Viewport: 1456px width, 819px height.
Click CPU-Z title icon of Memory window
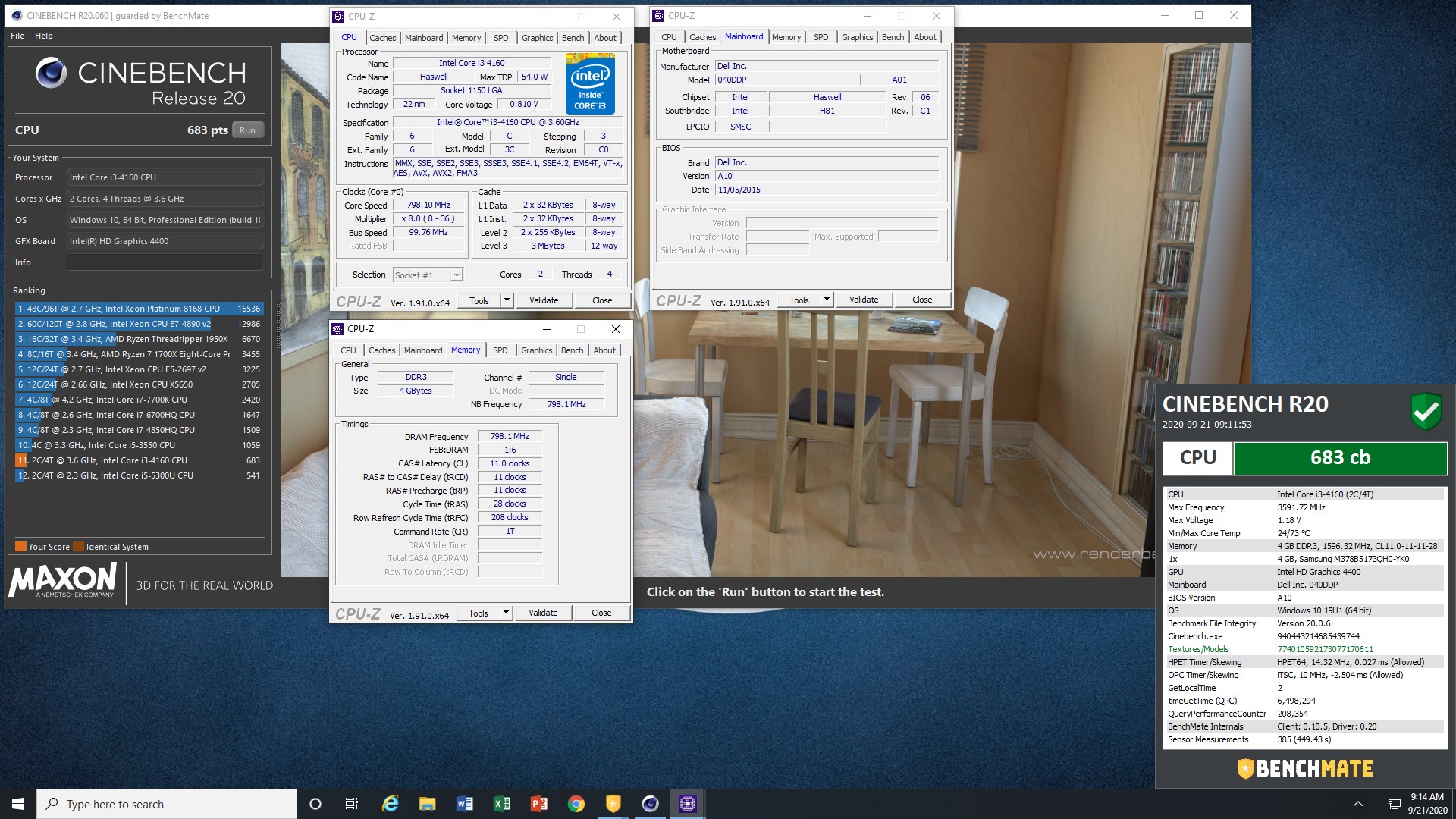coord(337,329)
